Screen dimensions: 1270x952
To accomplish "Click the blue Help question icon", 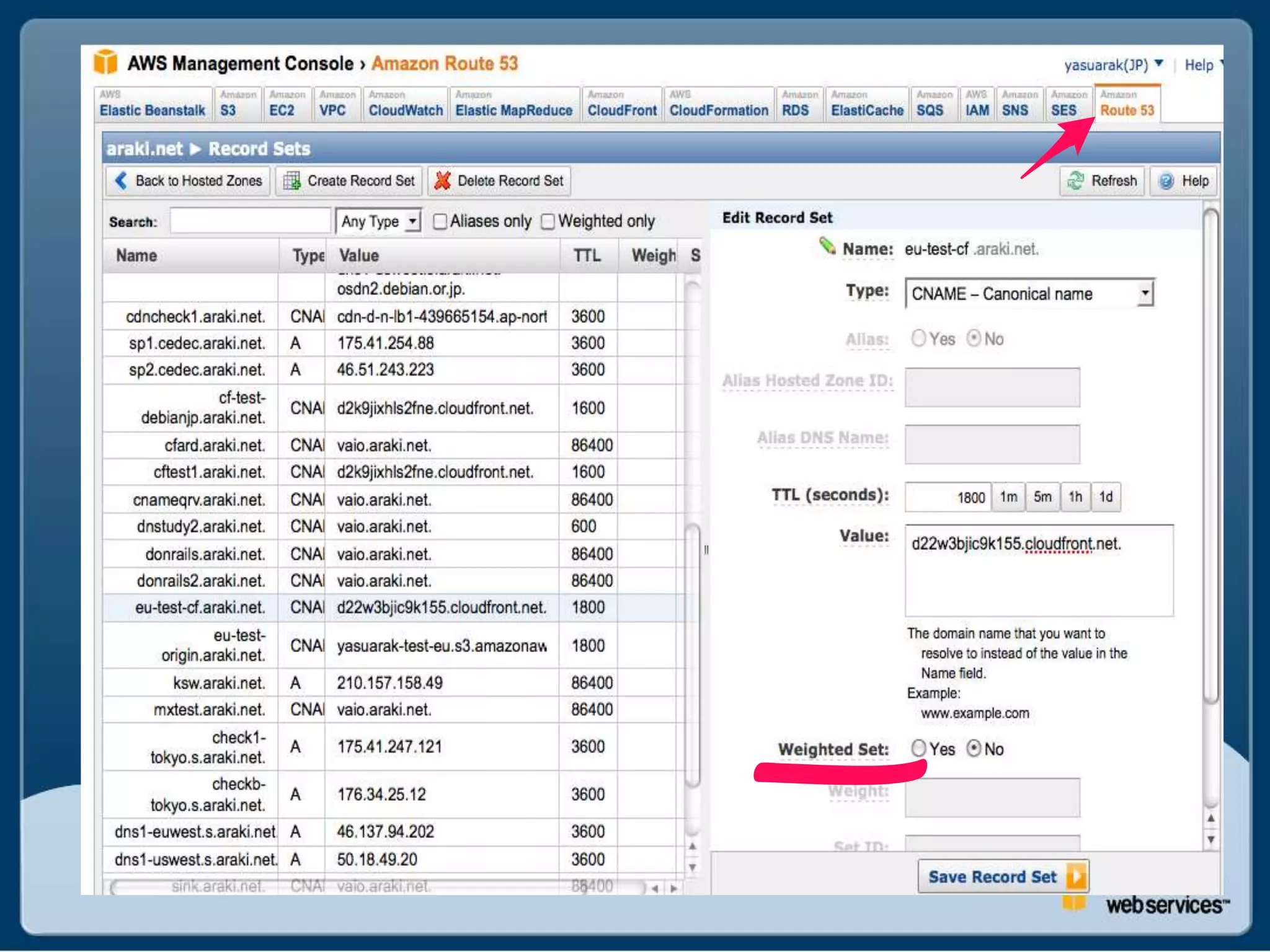I will pyautogui.click(x=1166, y=181).
